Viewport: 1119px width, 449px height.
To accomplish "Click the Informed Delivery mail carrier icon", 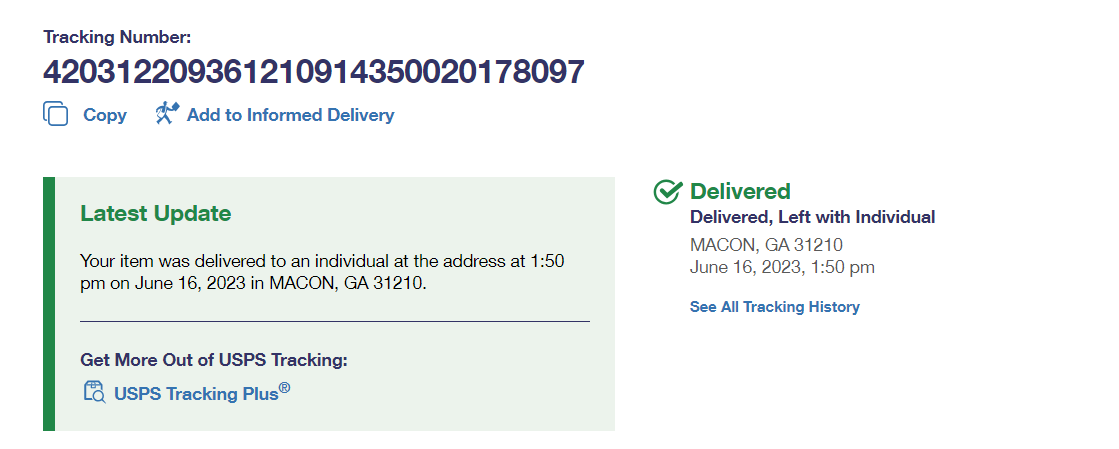I will (x=166, y=114).
